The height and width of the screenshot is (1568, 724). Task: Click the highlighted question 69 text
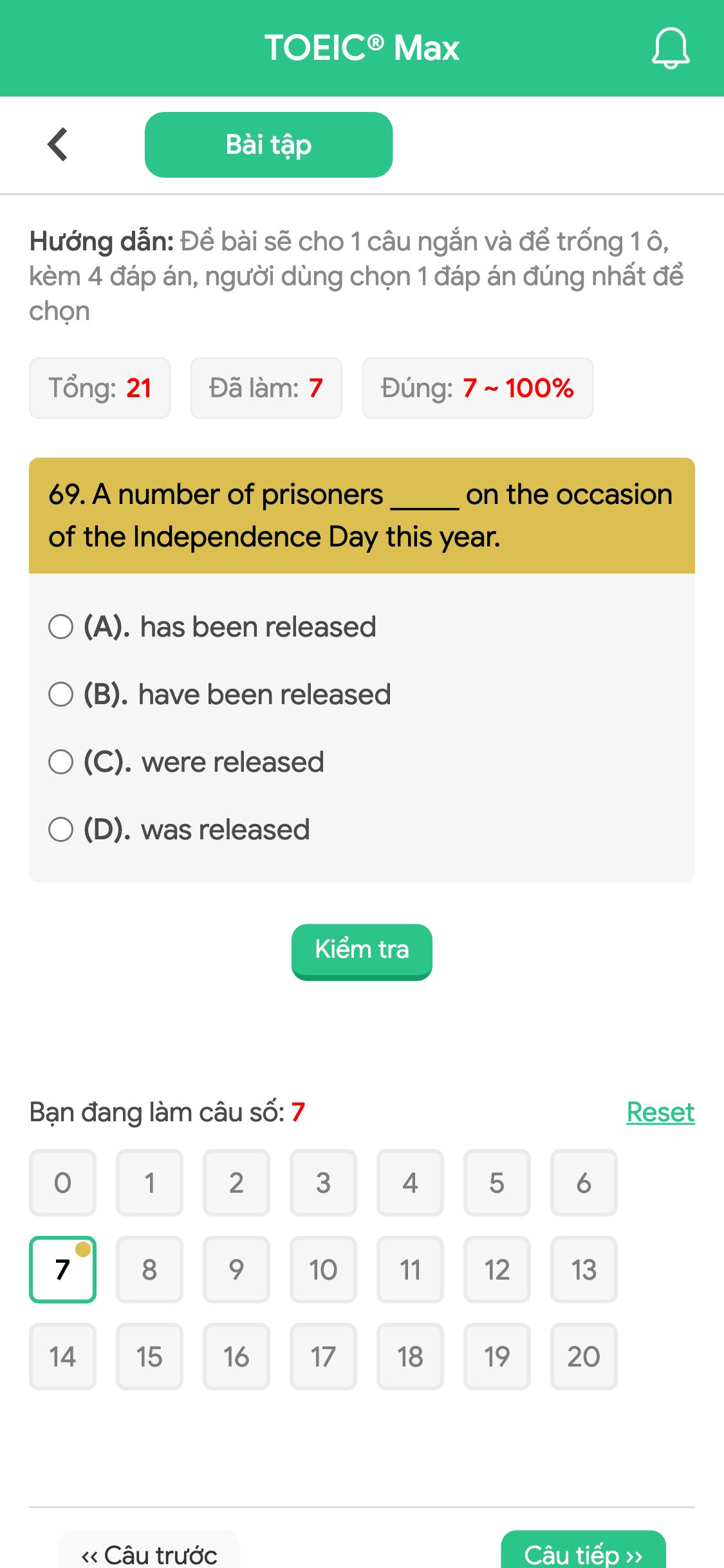362,515
